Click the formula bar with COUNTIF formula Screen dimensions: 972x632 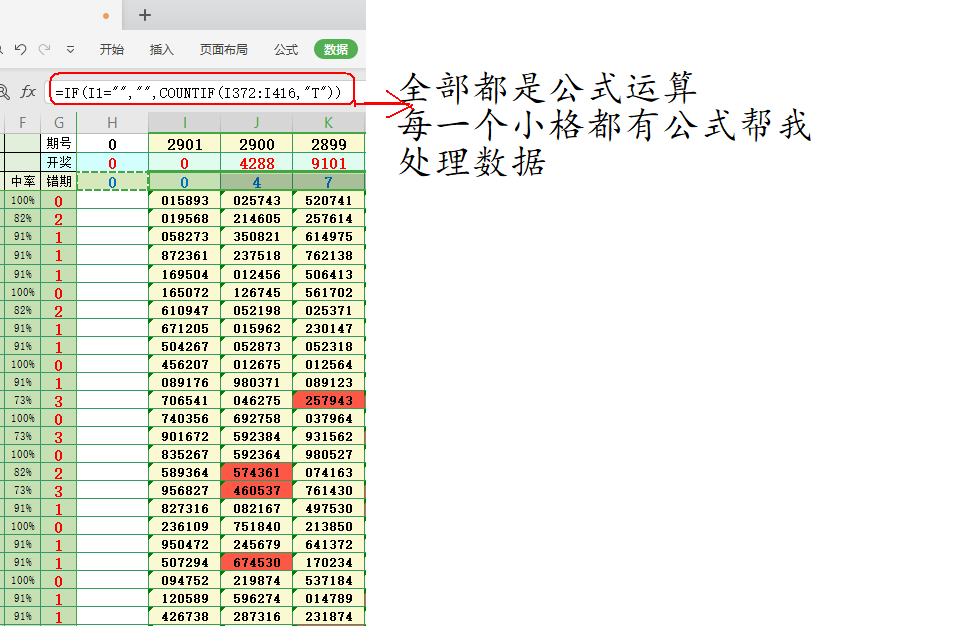[201, 92]
